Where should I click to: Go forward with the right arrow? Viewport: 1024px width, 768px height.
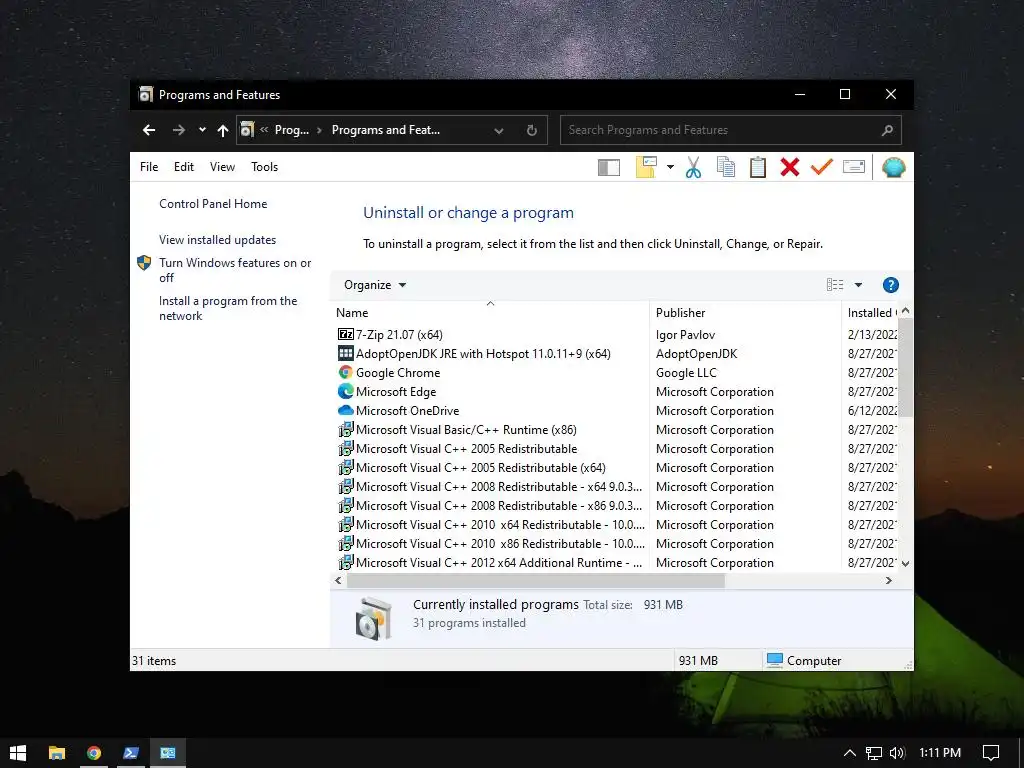(x=178, y=130)
